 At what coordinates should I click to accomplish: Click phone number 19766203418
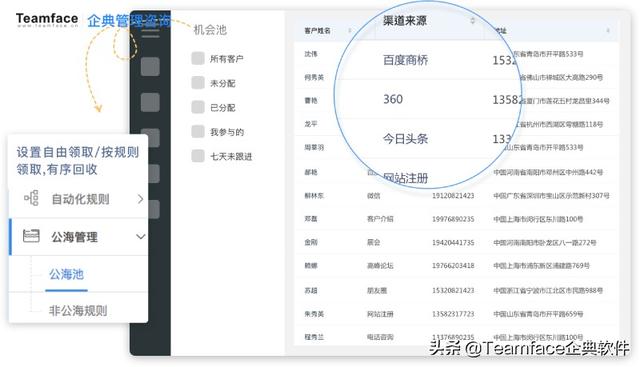pos(453,266)
